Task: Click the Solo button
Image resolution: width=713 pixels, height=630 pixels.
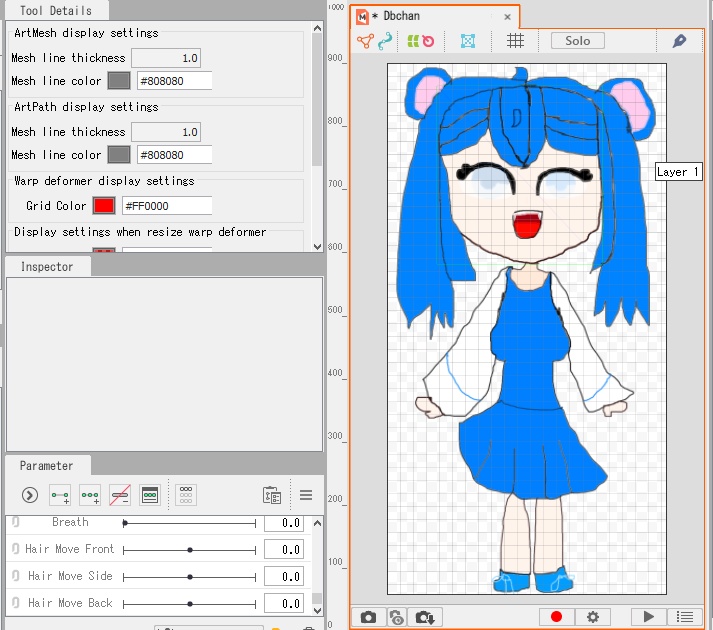Action: pos(577,41)
